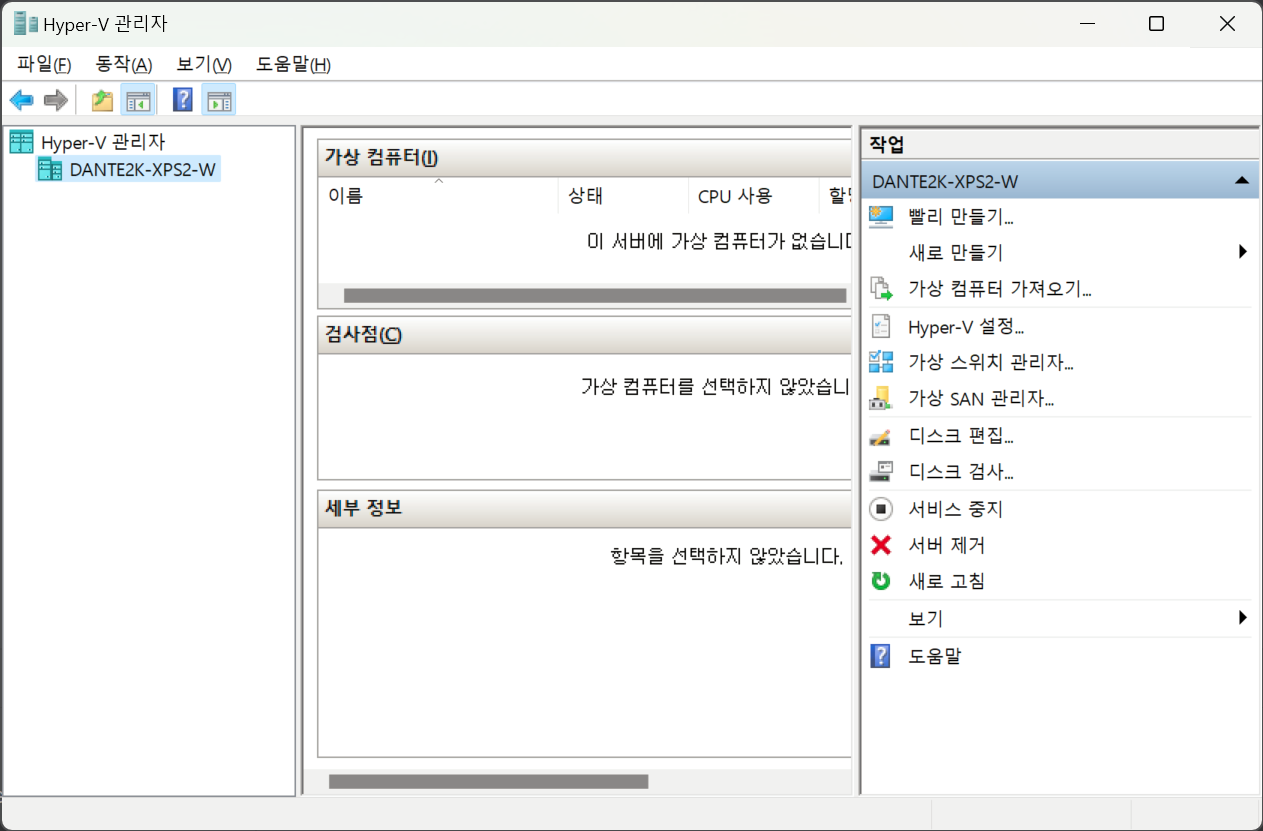Screen dimensions: 1263x831
Task: Click the 빨리 만들기 monitor icon
Action: [x=881, y=216]
